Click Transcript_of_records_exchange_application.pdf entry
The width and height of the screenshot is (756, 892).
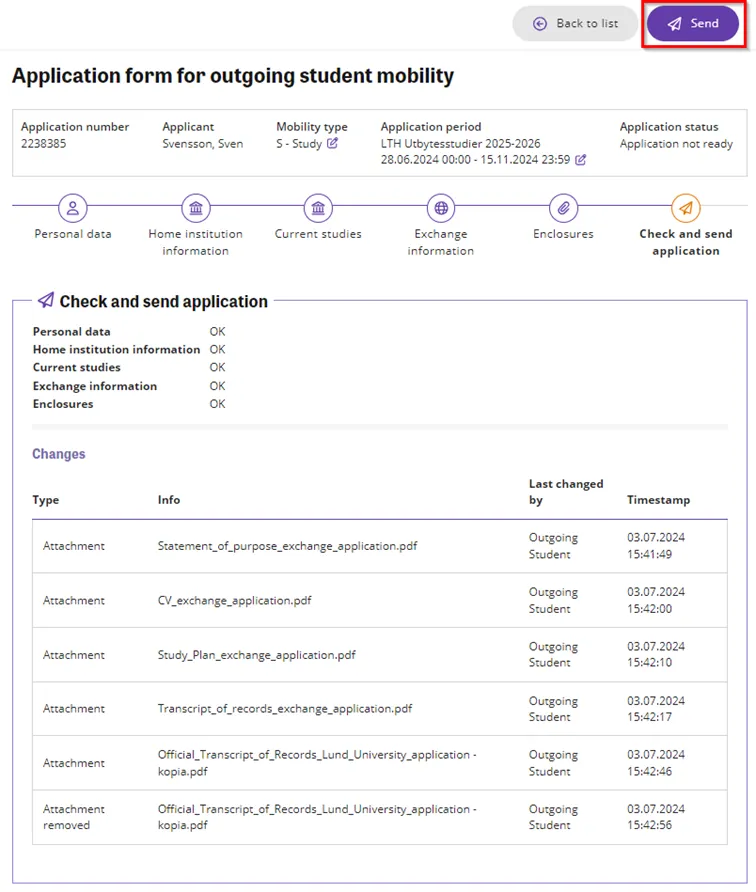pos(285,709)
